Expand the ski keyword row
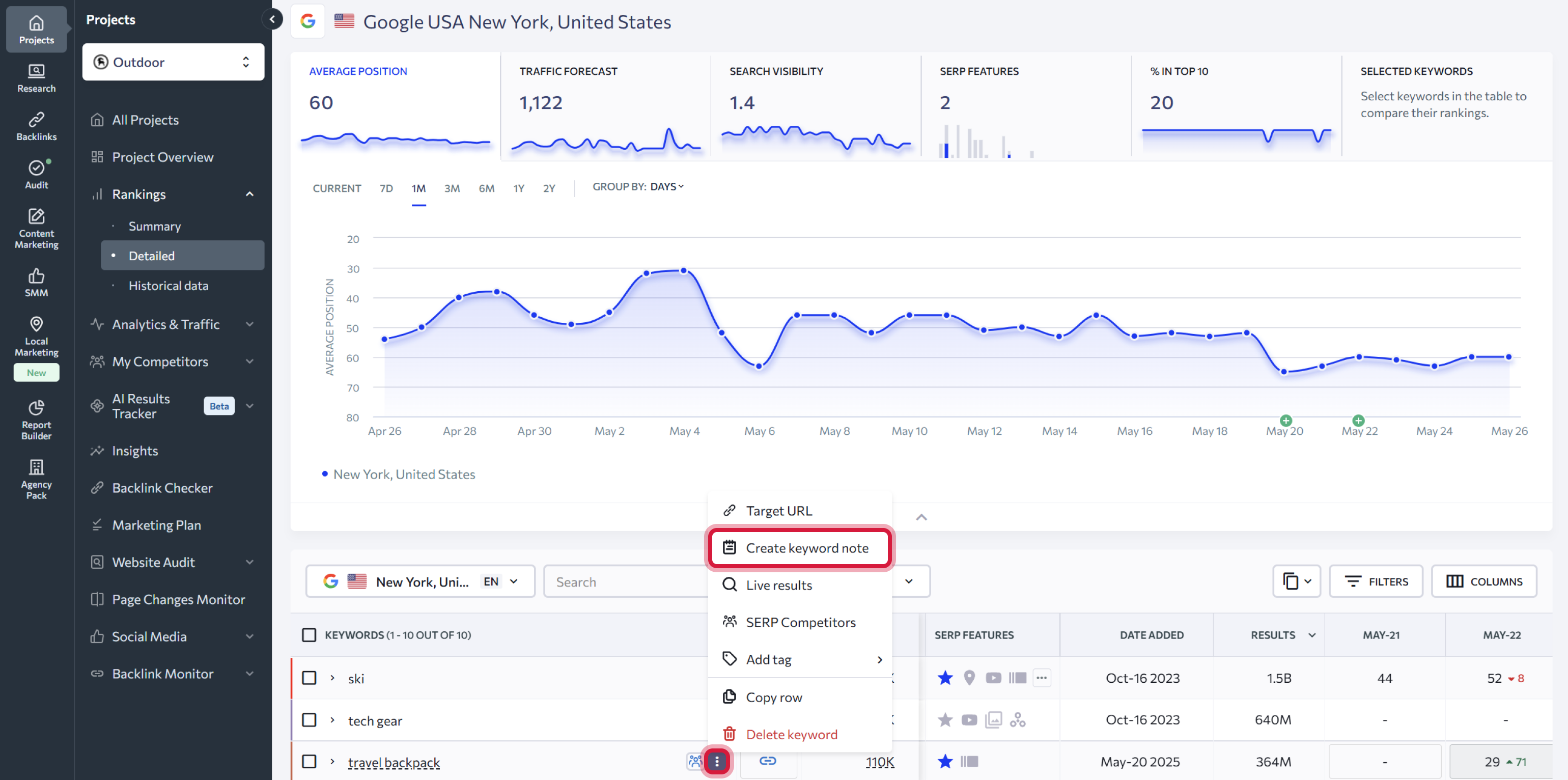Screen dimensions: 1568x780 pos(332,678)
